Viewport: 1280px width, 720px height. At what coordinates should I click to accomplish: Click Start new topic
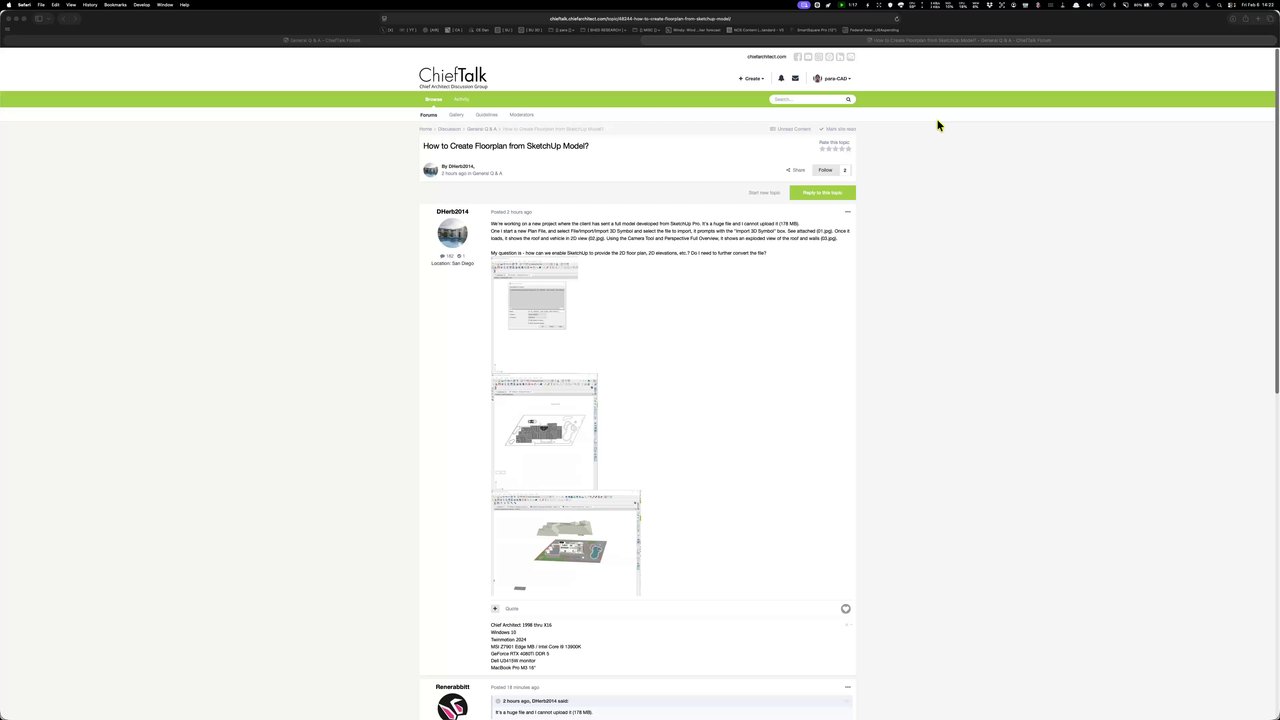[764, 193]
